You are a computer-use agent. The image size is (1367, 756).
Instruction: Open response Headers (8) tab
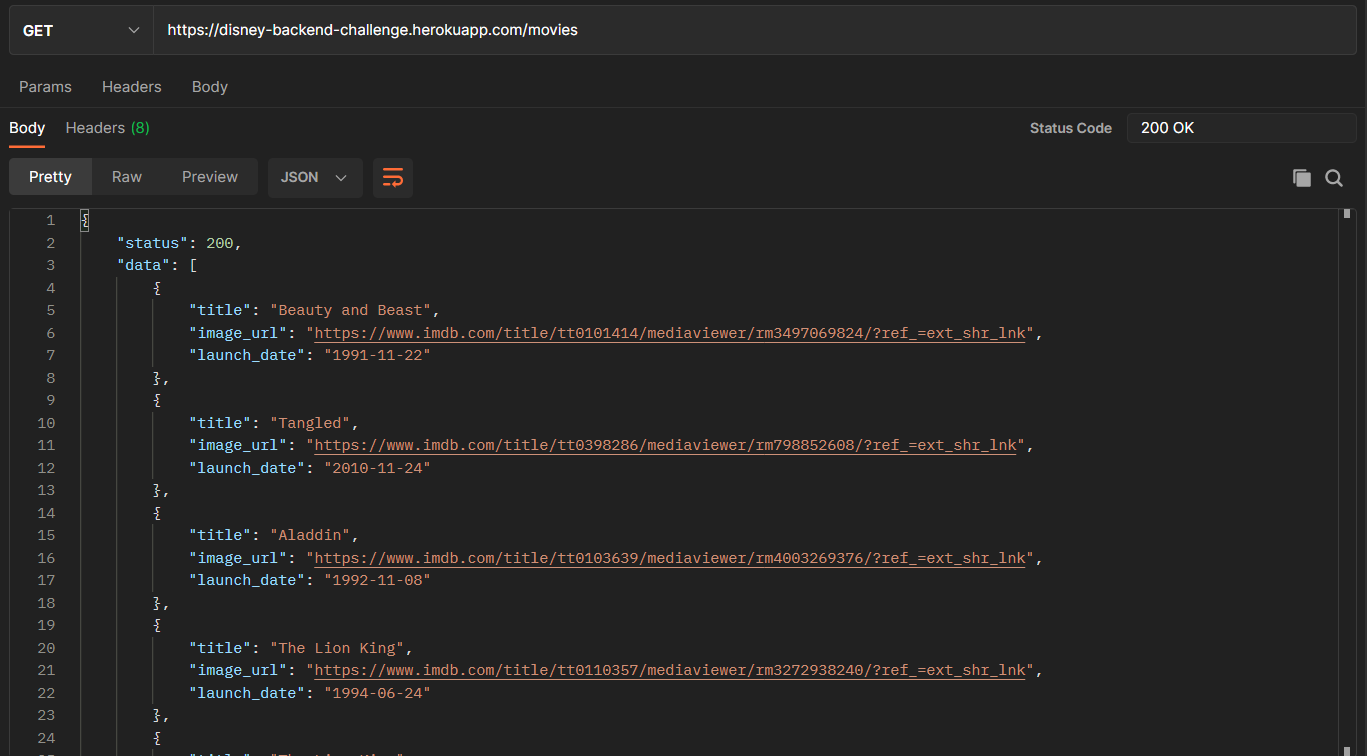tap(108, 128)
